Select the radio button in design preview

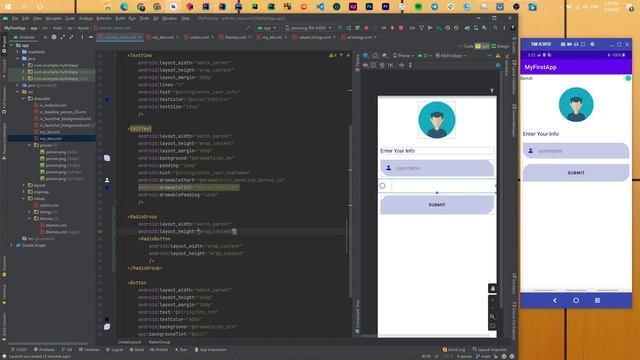click(x=382, y=186)
